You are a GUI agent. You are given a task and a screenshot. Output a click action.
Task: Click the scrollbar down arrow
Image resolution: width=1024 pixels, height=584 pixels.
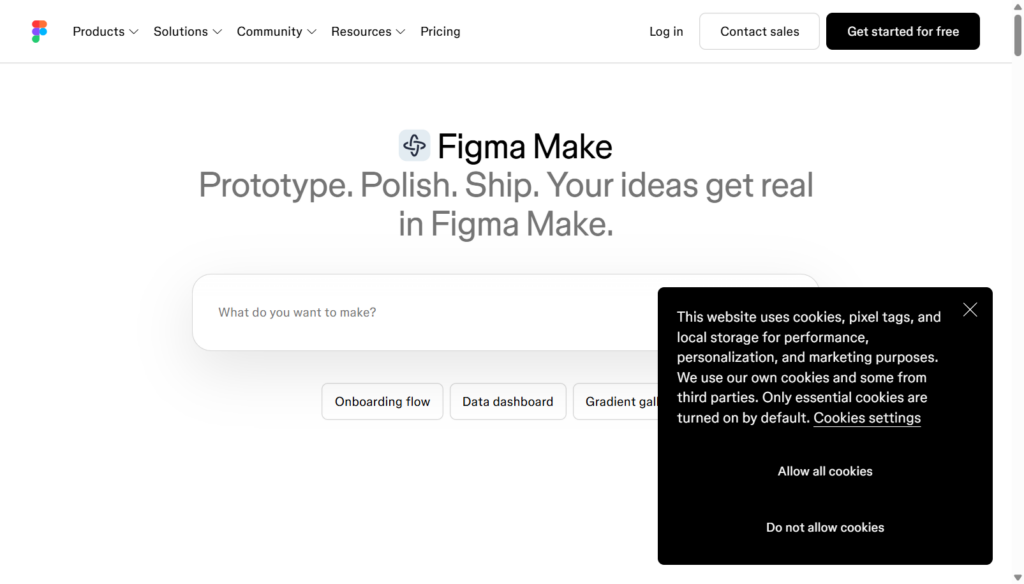point(1017,577)
